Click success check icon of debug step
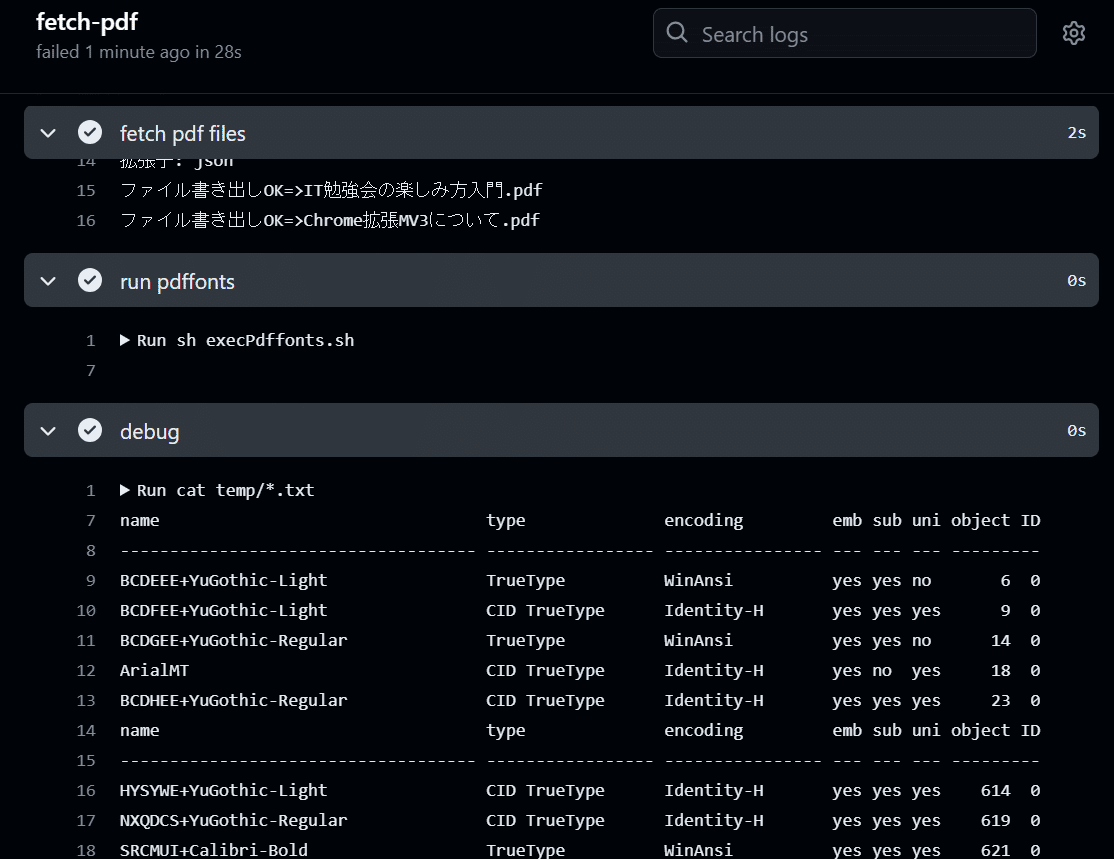The width and height of the screenshot is (1114, 859). [x=90, y=430]
